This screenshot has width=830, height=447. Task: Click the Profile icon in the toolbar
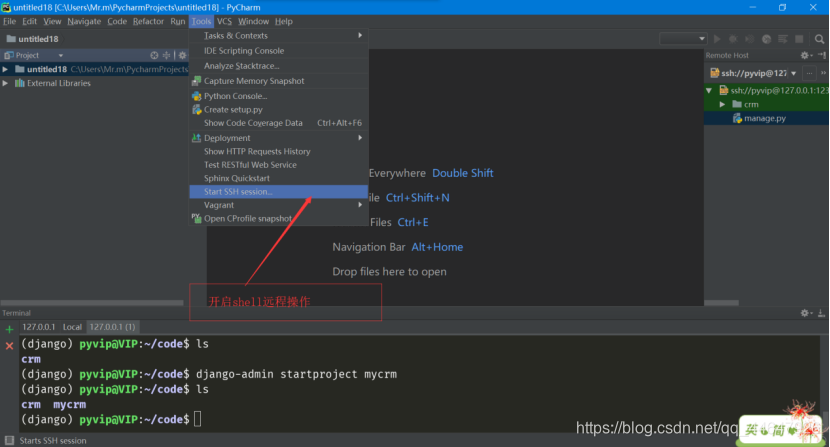click(x=766, y=39)
